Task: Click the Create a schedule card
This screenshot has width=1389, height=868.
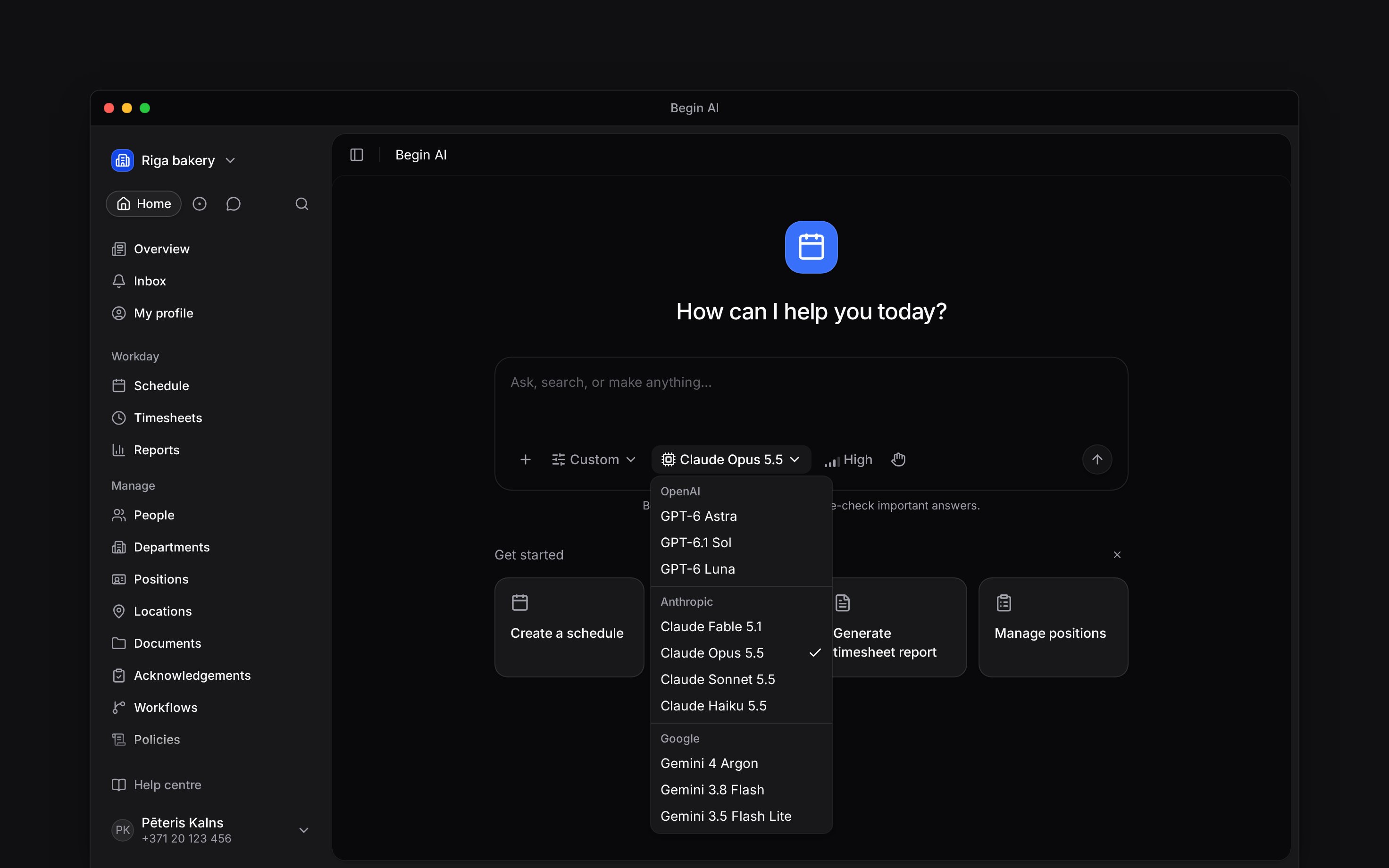Action: (569, 627)
